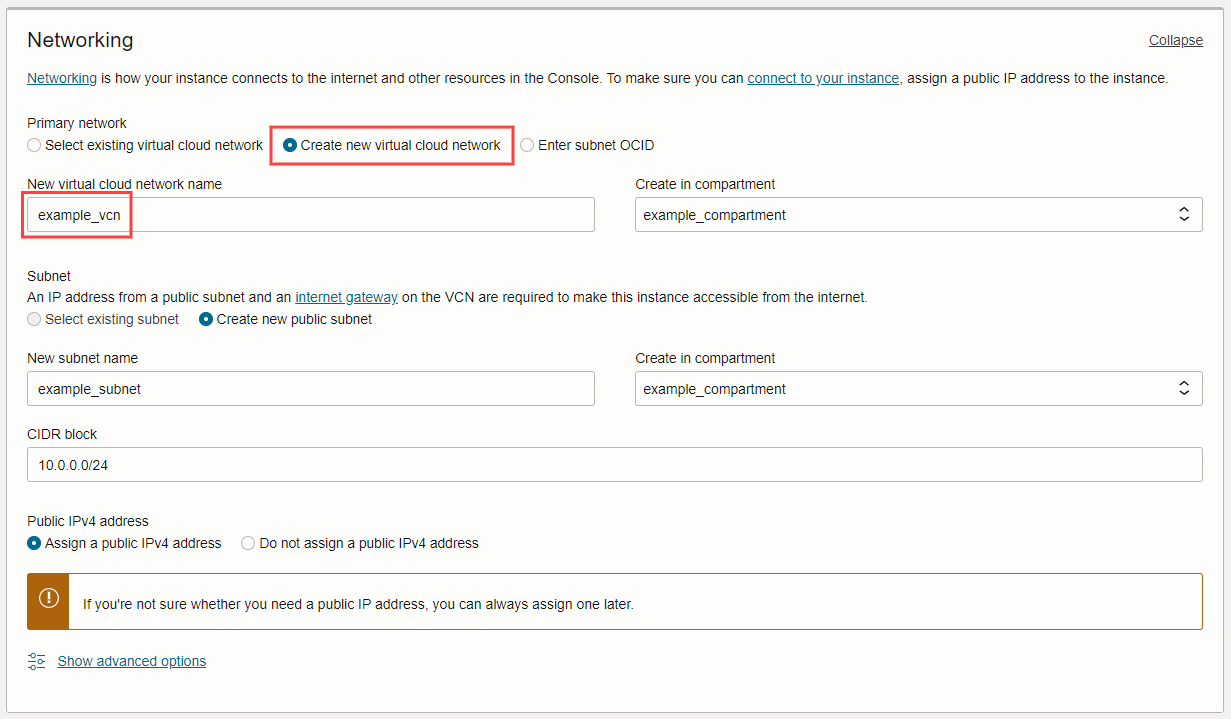Open subnet Create in compartment dropdown
The height and width of the screenshot is (719, 1231).
[918, 389]
